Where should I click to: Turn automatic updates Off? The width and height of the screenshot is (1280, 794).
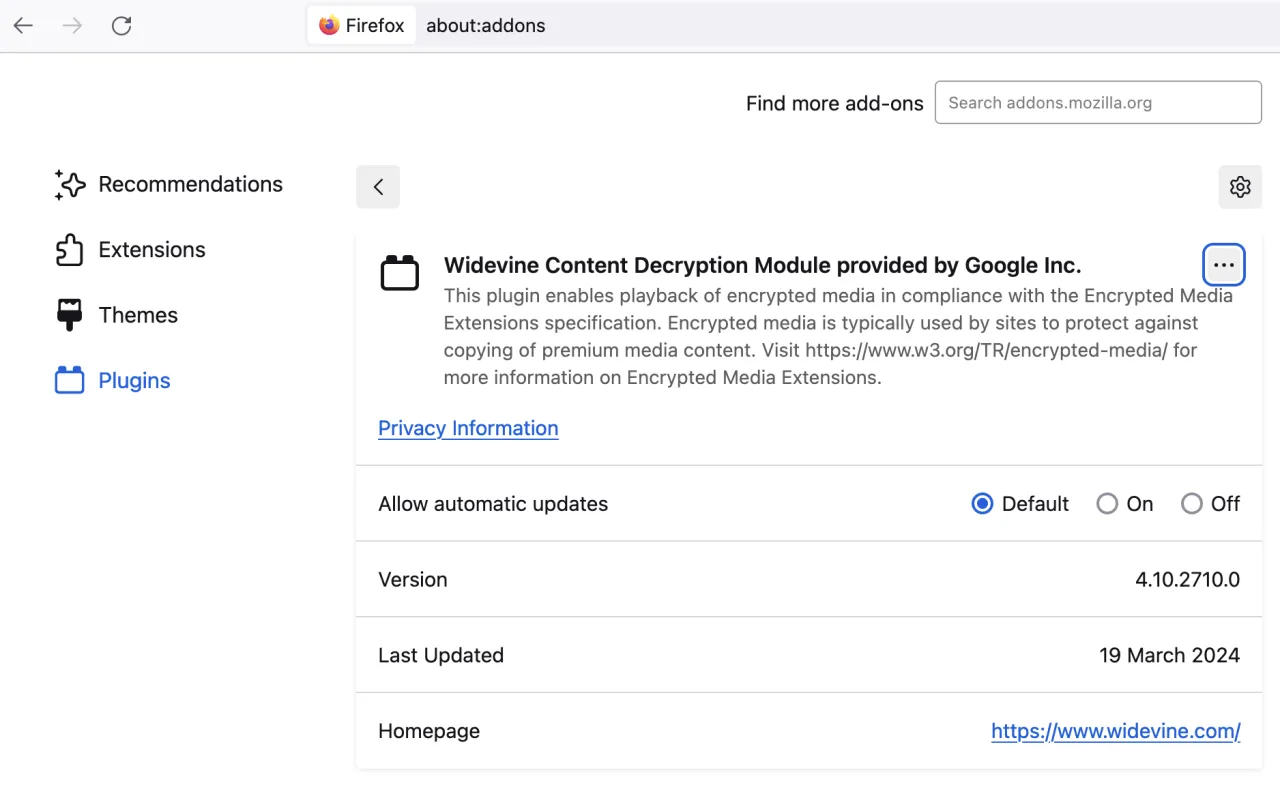[x=1192, y=503]
